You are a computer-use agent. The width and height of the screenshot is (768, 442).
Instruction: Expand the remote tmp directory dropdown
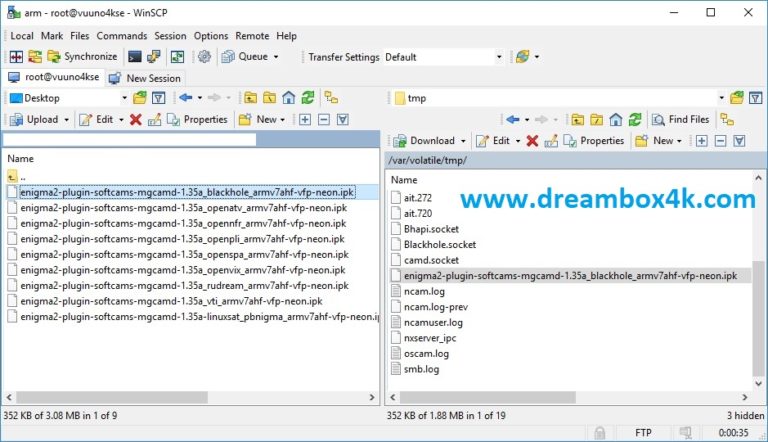pos(719,98)
